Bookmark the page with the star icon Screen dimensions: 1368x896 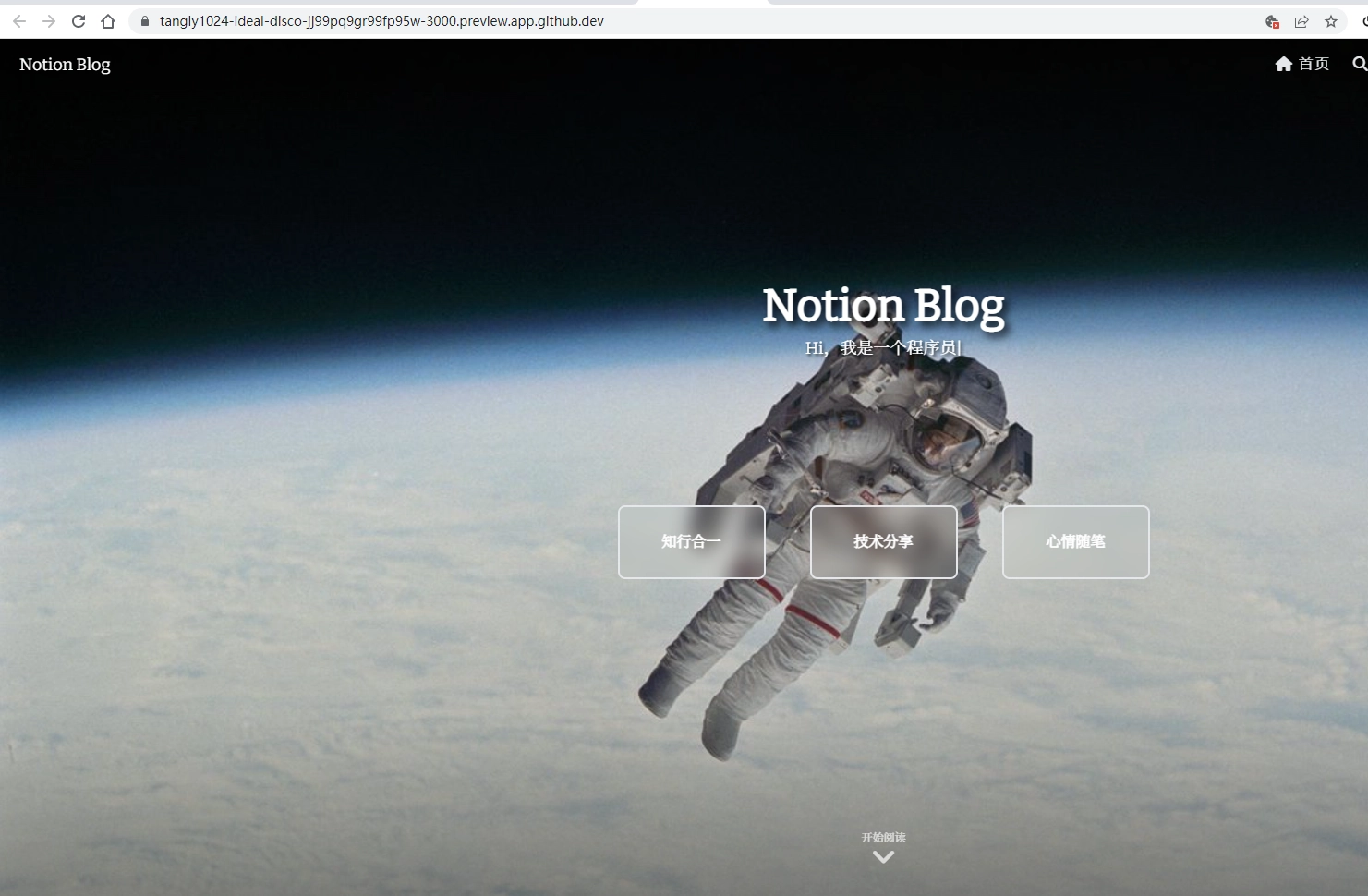coord(1331,21)
